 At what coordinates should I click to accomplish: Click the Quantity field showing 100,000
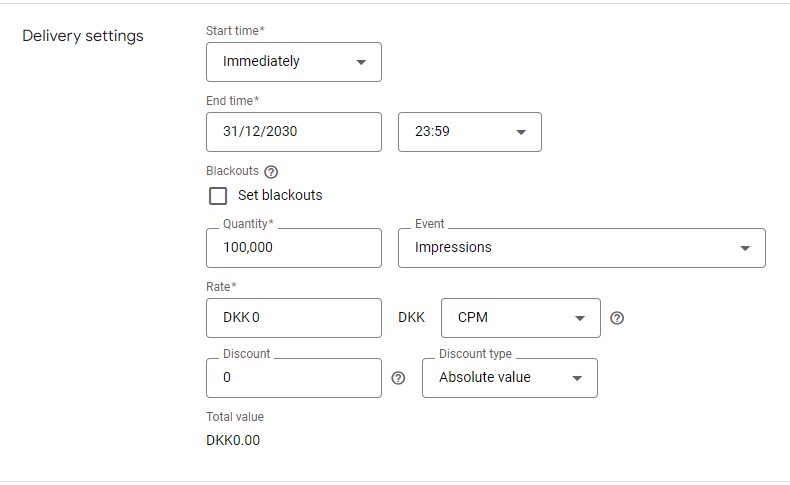294,248
